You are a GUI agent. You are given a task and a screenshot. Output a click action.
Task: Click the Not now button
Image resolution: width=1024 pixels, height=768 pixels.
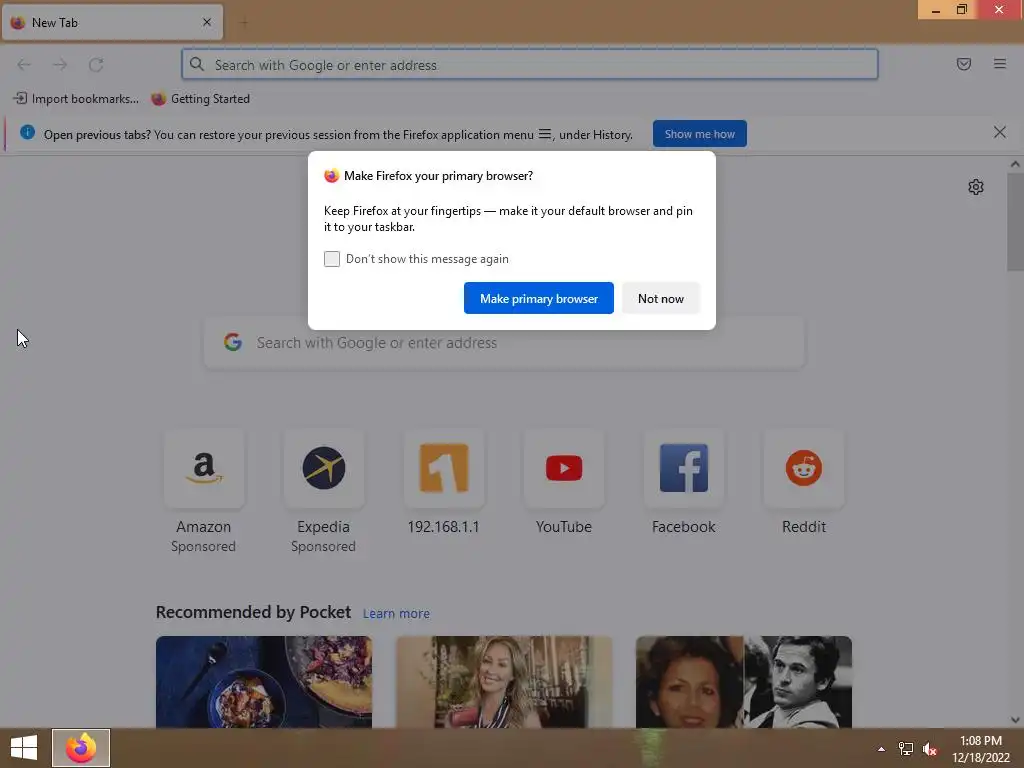(661, 298)
